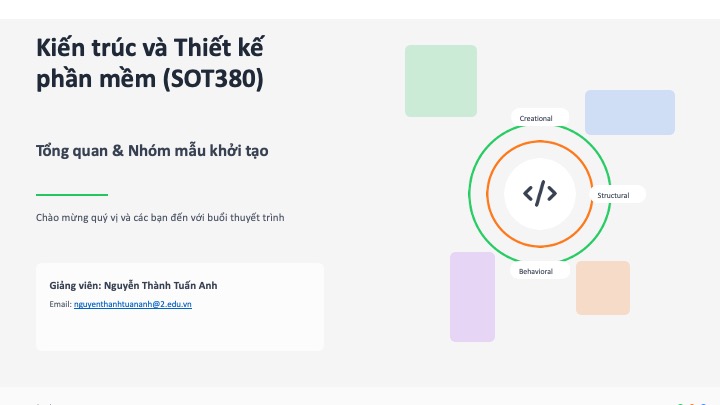This screenshot has height=405, width=720.
Task: Click the tall purple rectangle shape
Action: (x=472, y=296)
